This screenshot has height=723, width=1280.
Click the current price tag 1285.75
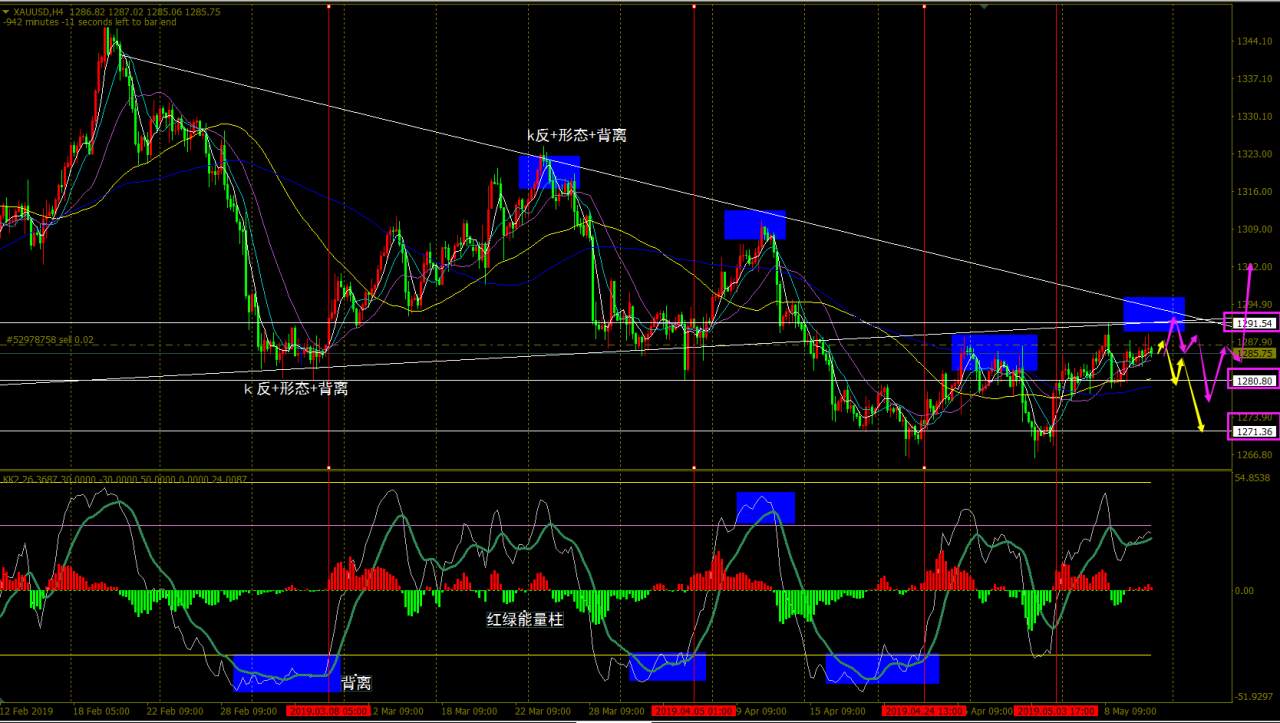(1253, 353)
